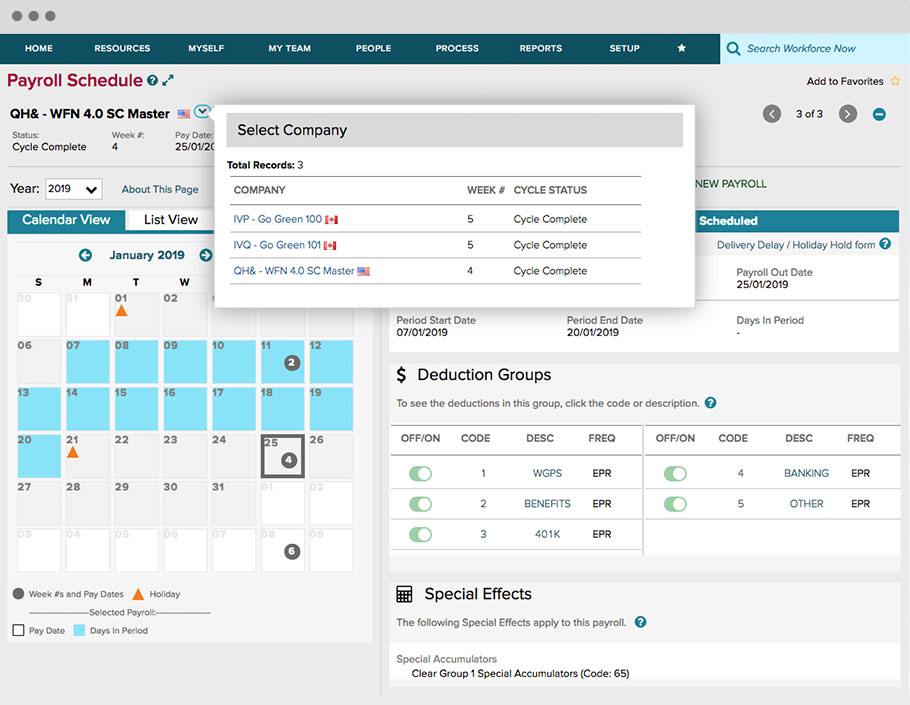Open HOME menu
The width and height of the screenshot is (910, 705).
pyautogui.click(x=39, y=48)
